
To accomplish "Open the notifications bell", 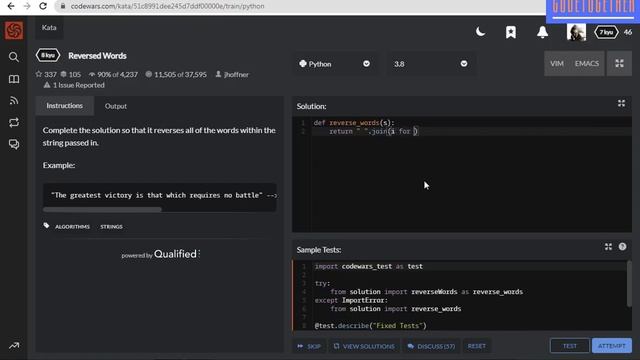I will 542,32.
